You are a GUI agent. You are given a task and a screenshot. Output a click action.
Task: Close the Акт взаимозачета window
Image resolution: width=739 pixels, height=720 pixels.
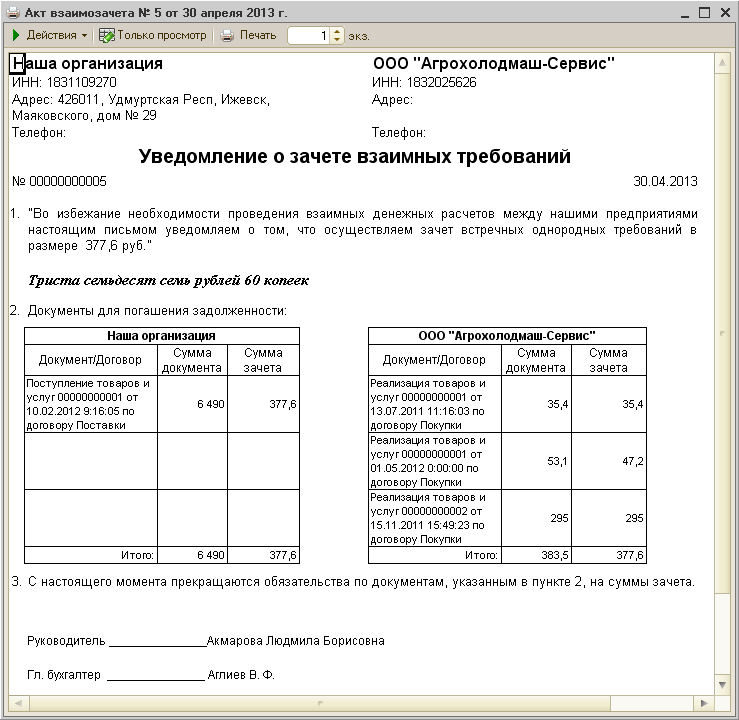(725, 13)
